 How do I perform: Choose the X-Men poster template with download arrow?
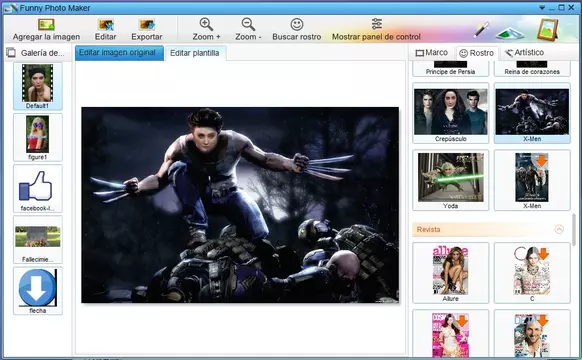[532, 180]
